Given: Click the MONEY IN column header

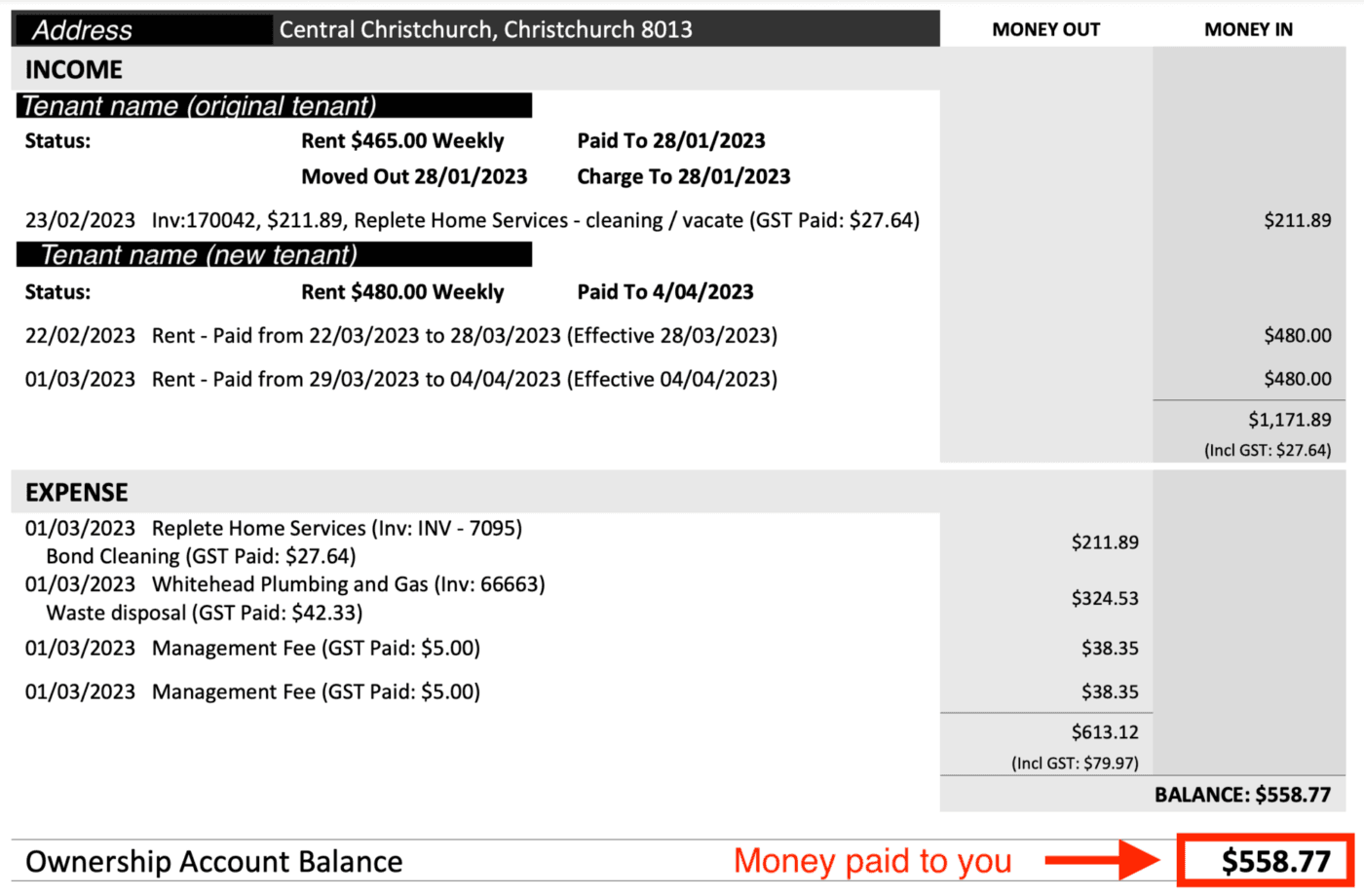Looking at the screenshot, I should click(x=1248, y=30).
